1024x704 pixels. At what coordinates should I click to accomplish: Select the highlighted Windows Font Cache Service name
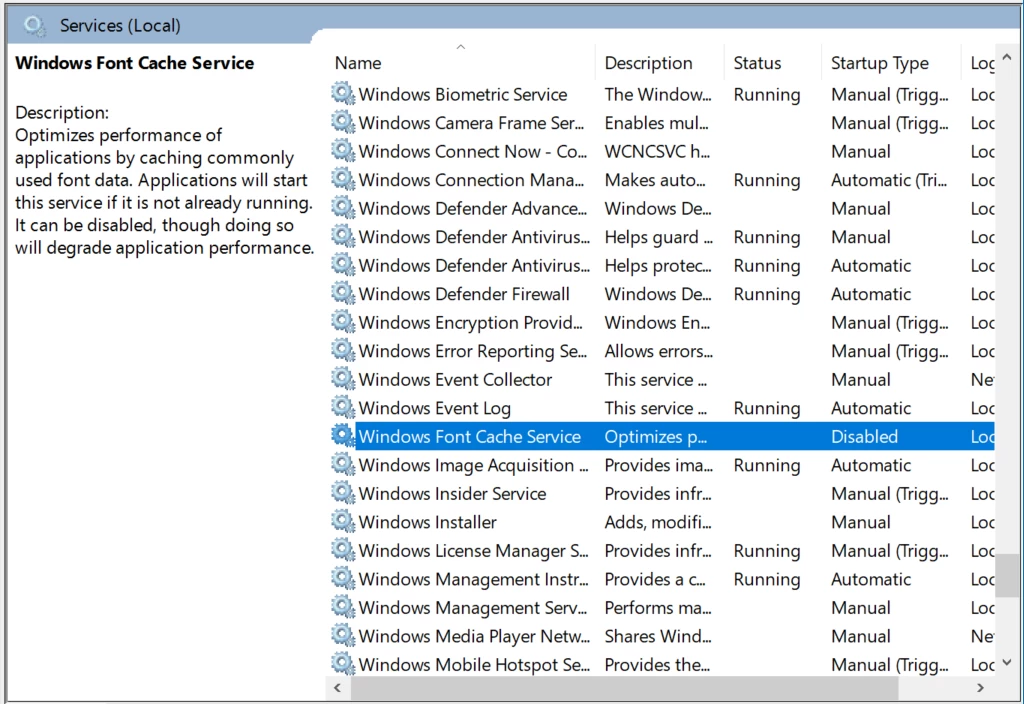pyautogui.click(x=470, y=436)
